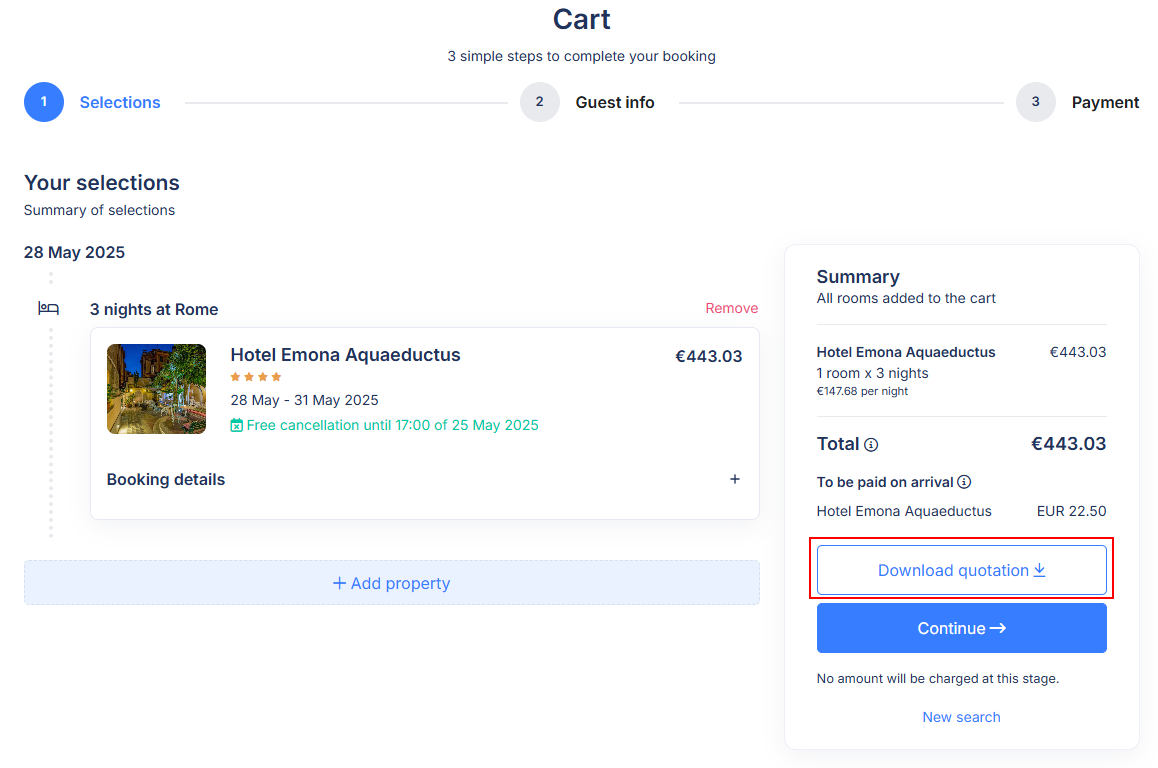This screenshot has width=1158, height=768.
Task: Click the info icon beside To be paid on arrival
Action: click(x=964, y=482)
